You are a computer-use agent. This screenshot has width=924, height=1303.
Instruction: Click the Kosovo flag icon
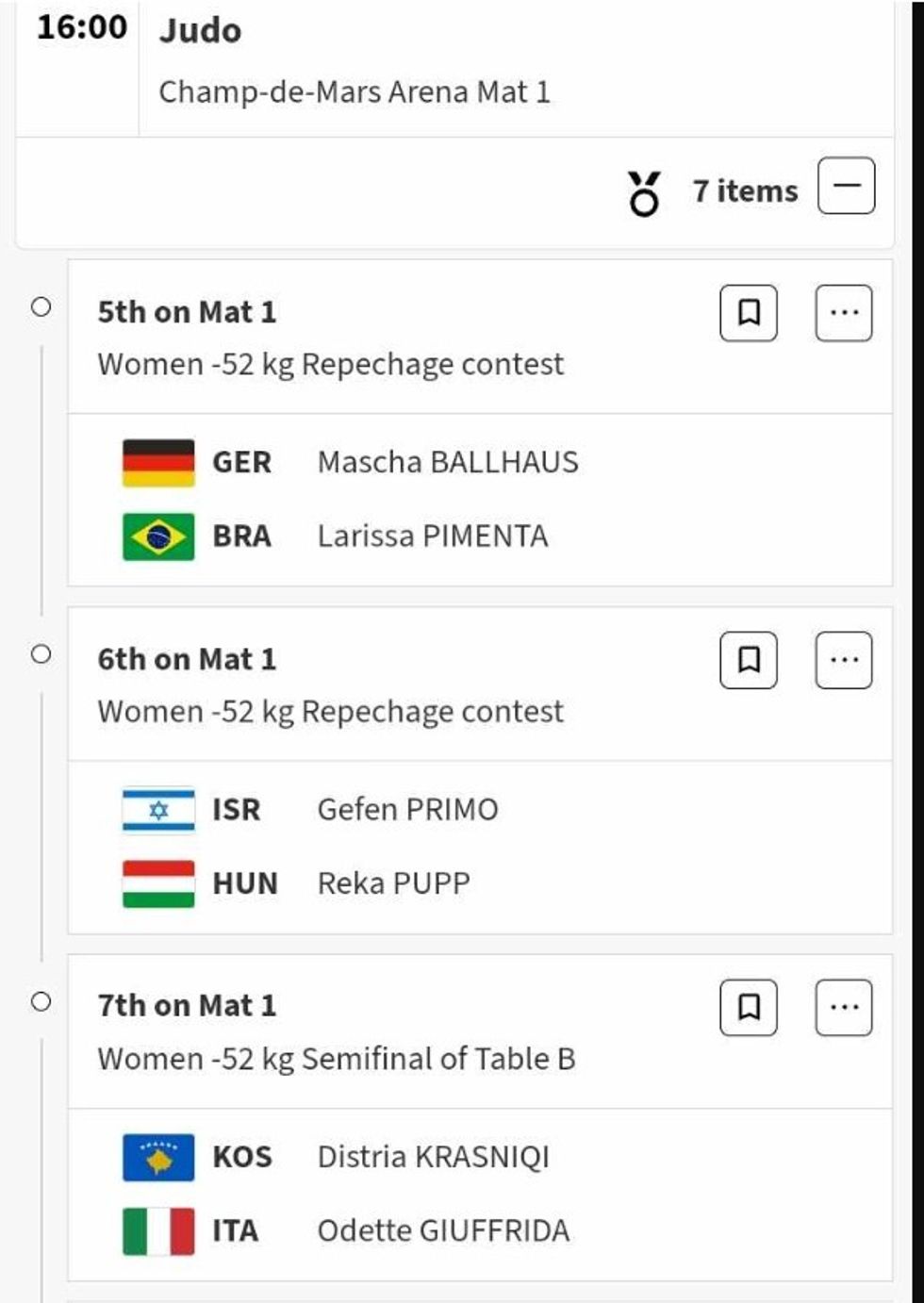(158, 1157)
